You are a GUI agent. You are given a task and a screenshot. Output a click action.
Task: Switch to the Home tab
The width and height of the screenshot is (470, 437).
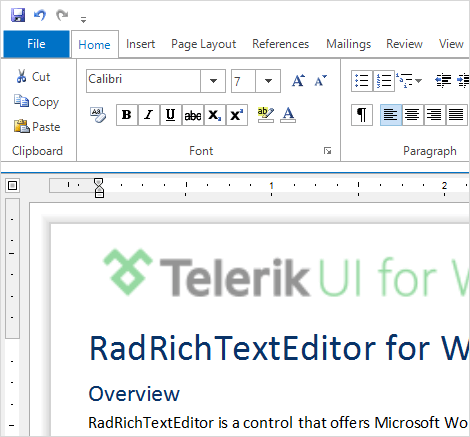[x=95, y=45]
